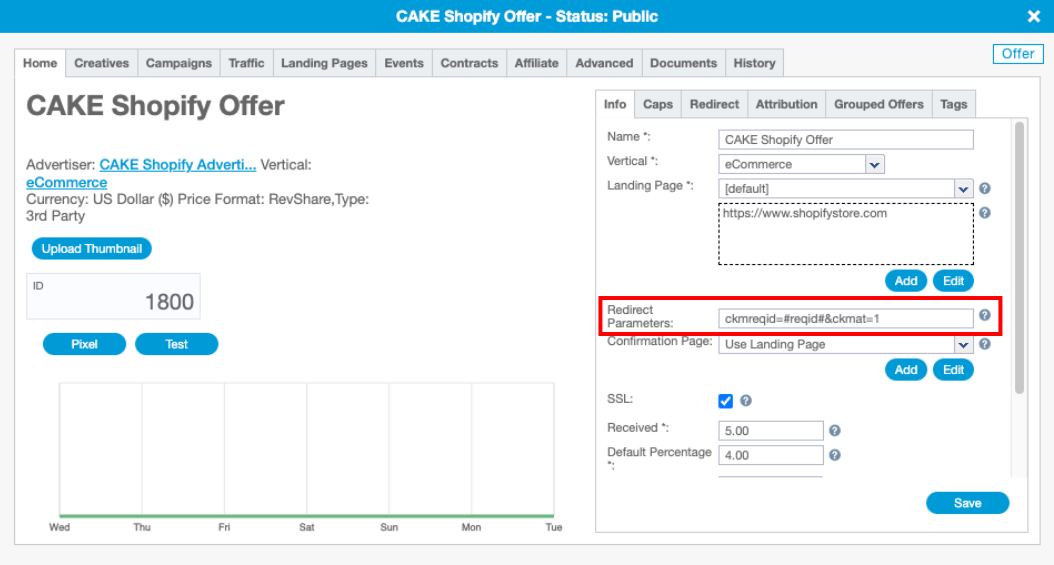This screenshot has height=565, width=1054.
Task: Click the Upload Thumbnail button
Action: 91,249
